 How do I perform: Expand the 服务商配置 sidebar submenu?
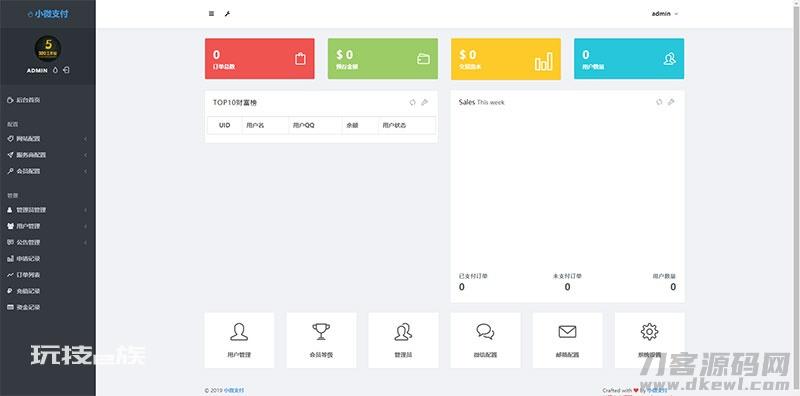[x=47, y=155]
